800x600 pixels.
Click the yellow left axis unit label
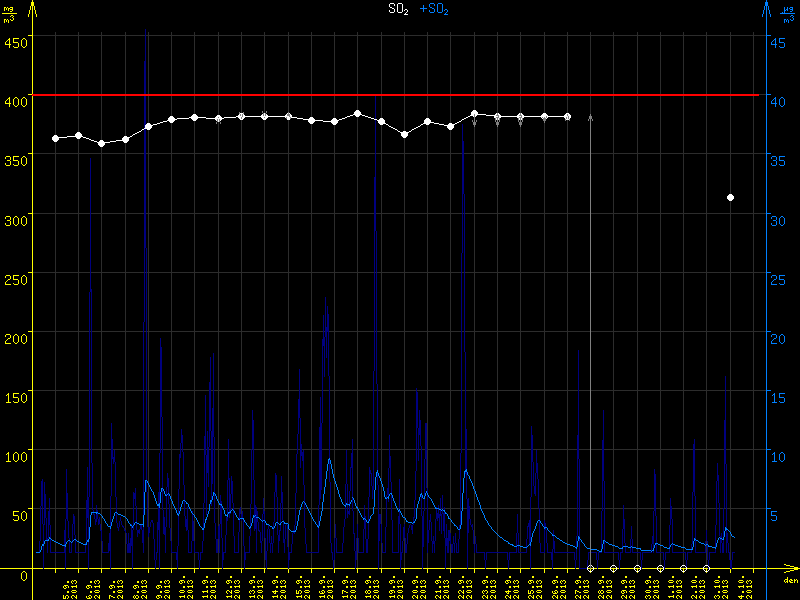pos(9,14)
